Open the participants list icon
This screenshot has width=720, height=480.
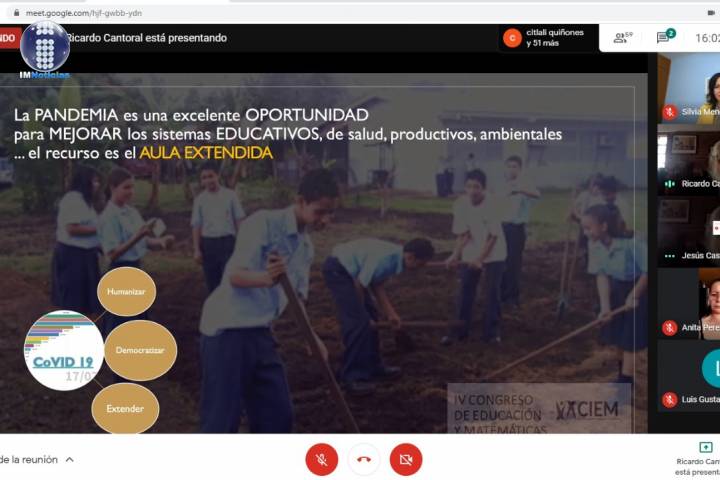click(623, 38)
